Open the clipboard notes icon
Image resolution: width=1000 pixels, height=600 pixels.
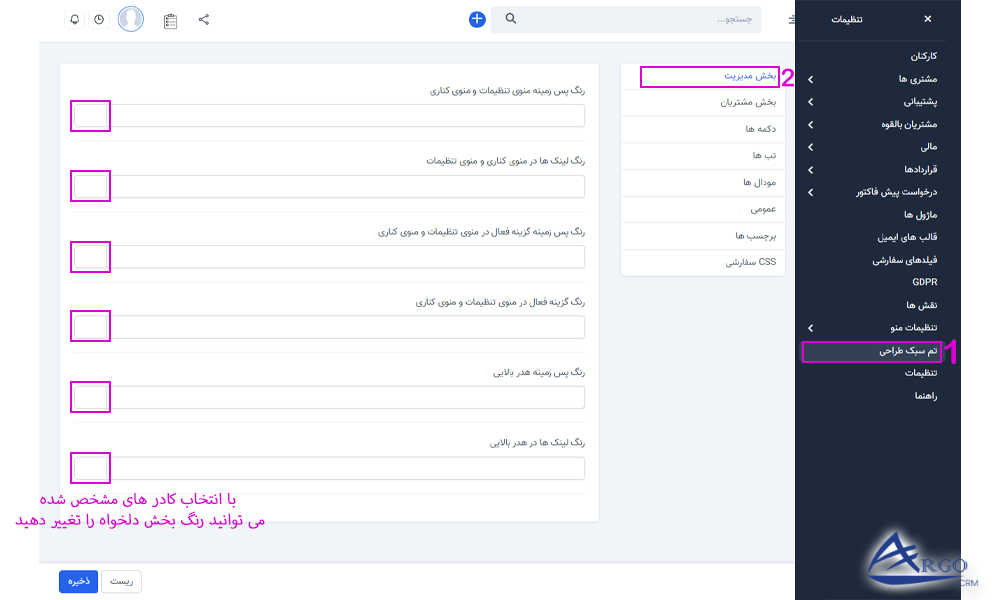pos(170,19)
